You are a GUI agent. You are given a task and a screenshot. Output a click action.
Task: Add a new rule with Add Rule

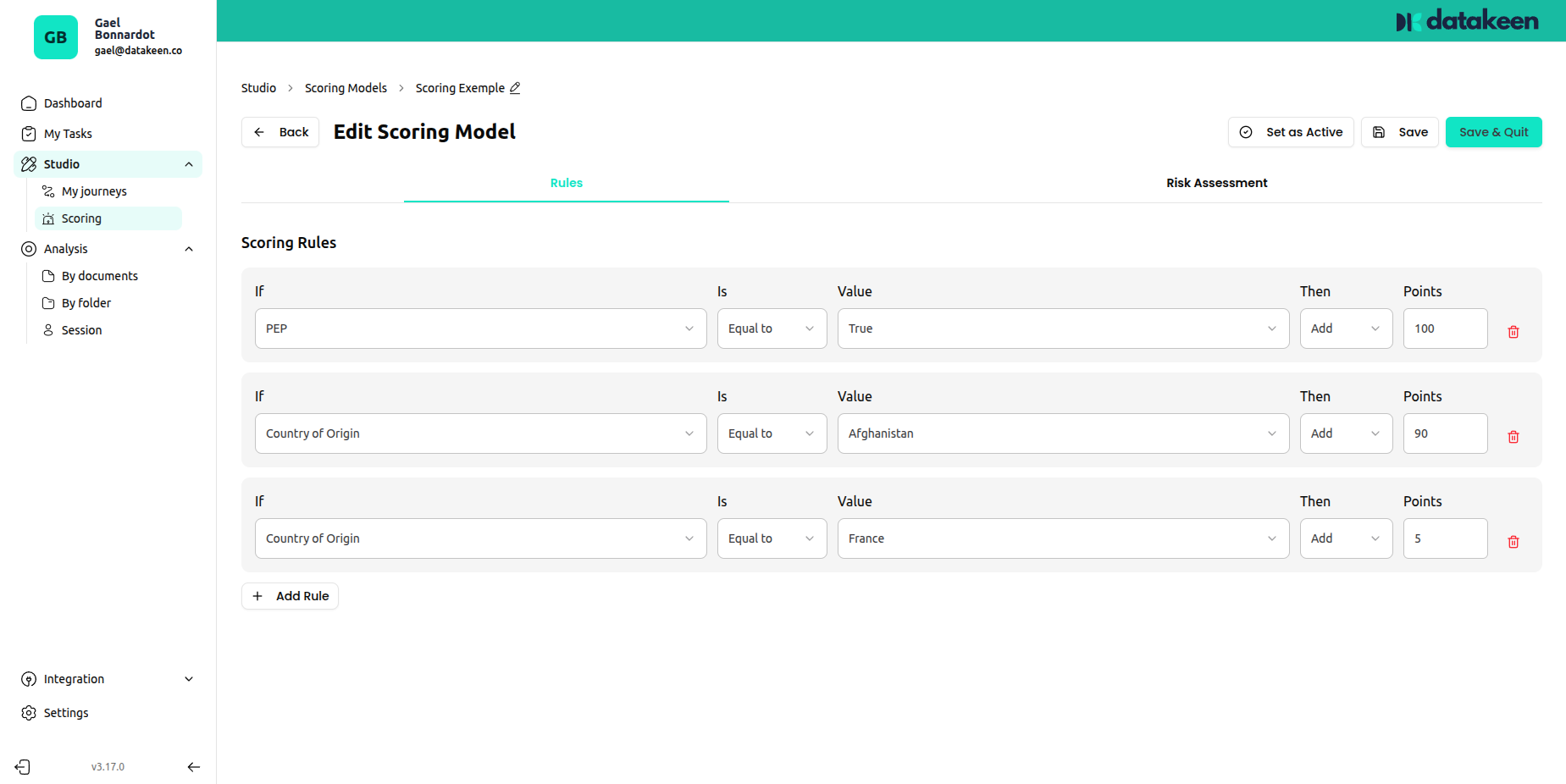[290, 595]
